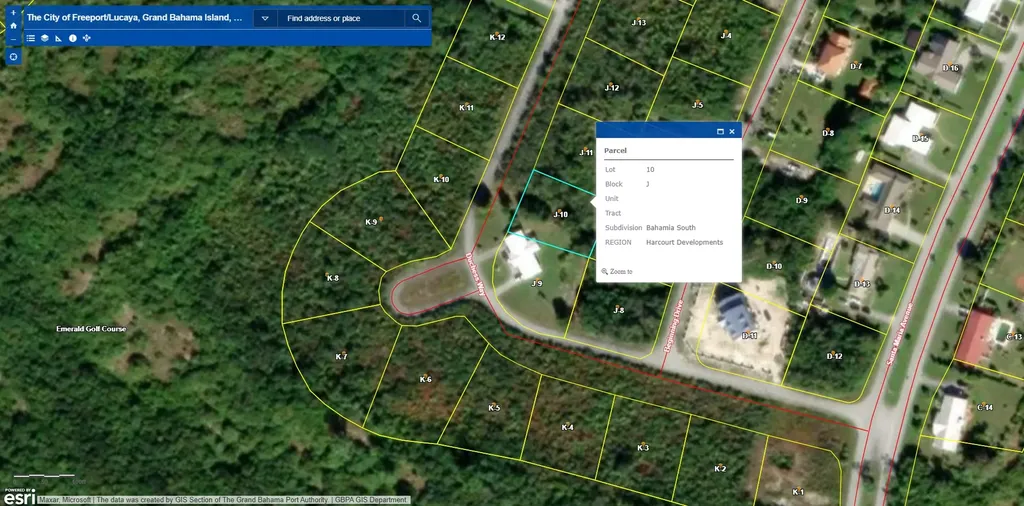The image size is (1024, 506).
Task: Click the find my location button
Action: pos(13,57)
